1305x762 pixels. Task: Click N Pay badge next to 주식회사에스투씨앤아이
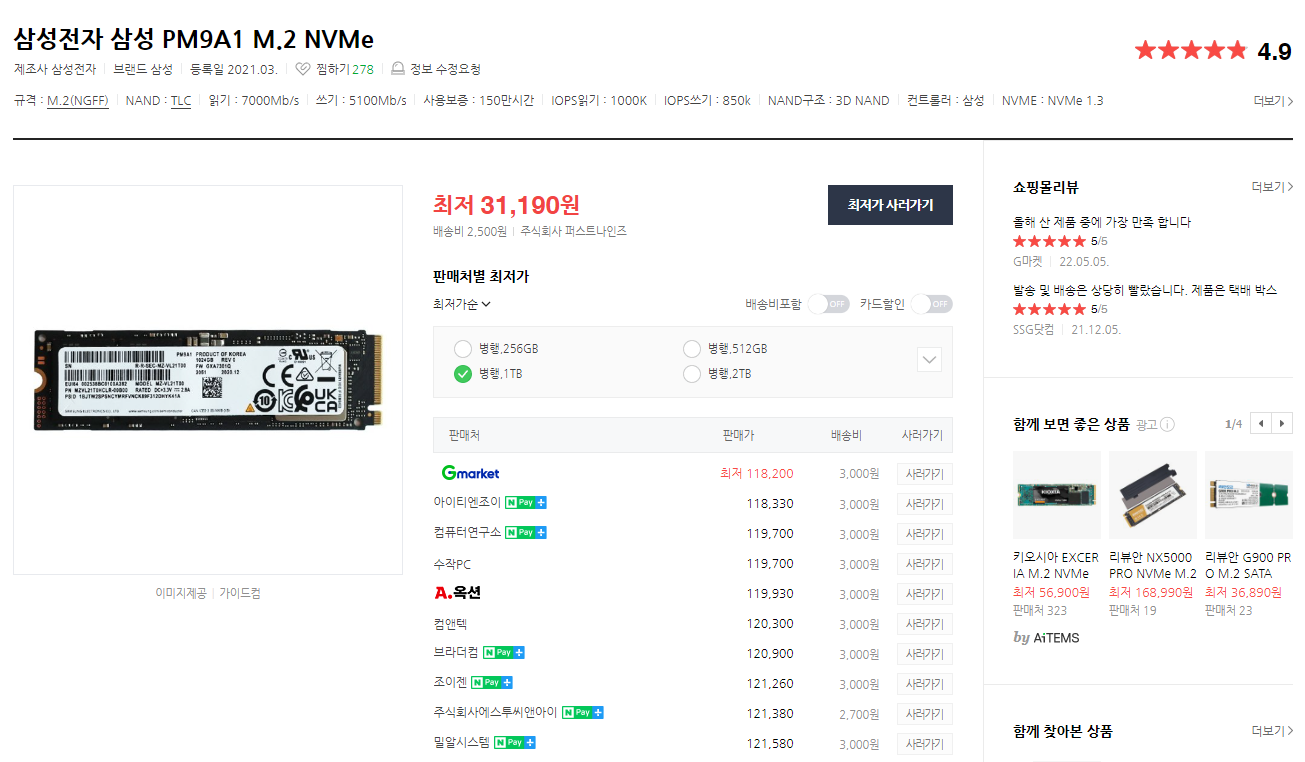coord(582,713)
